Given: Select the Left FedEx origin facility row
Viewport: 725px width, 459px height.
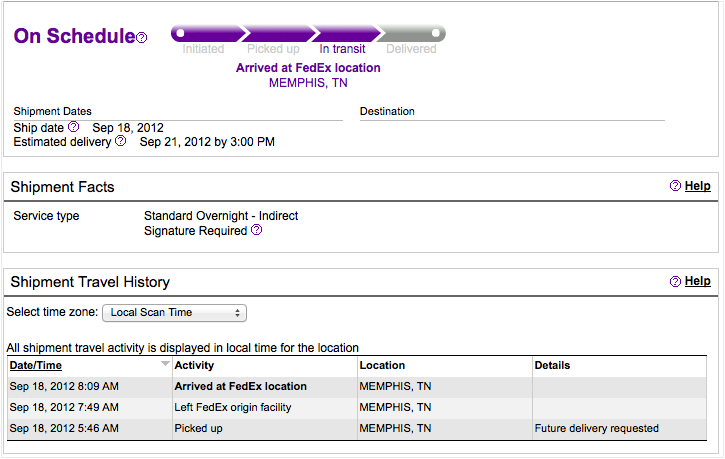Looking at the screenshot, I should point(357,408).
